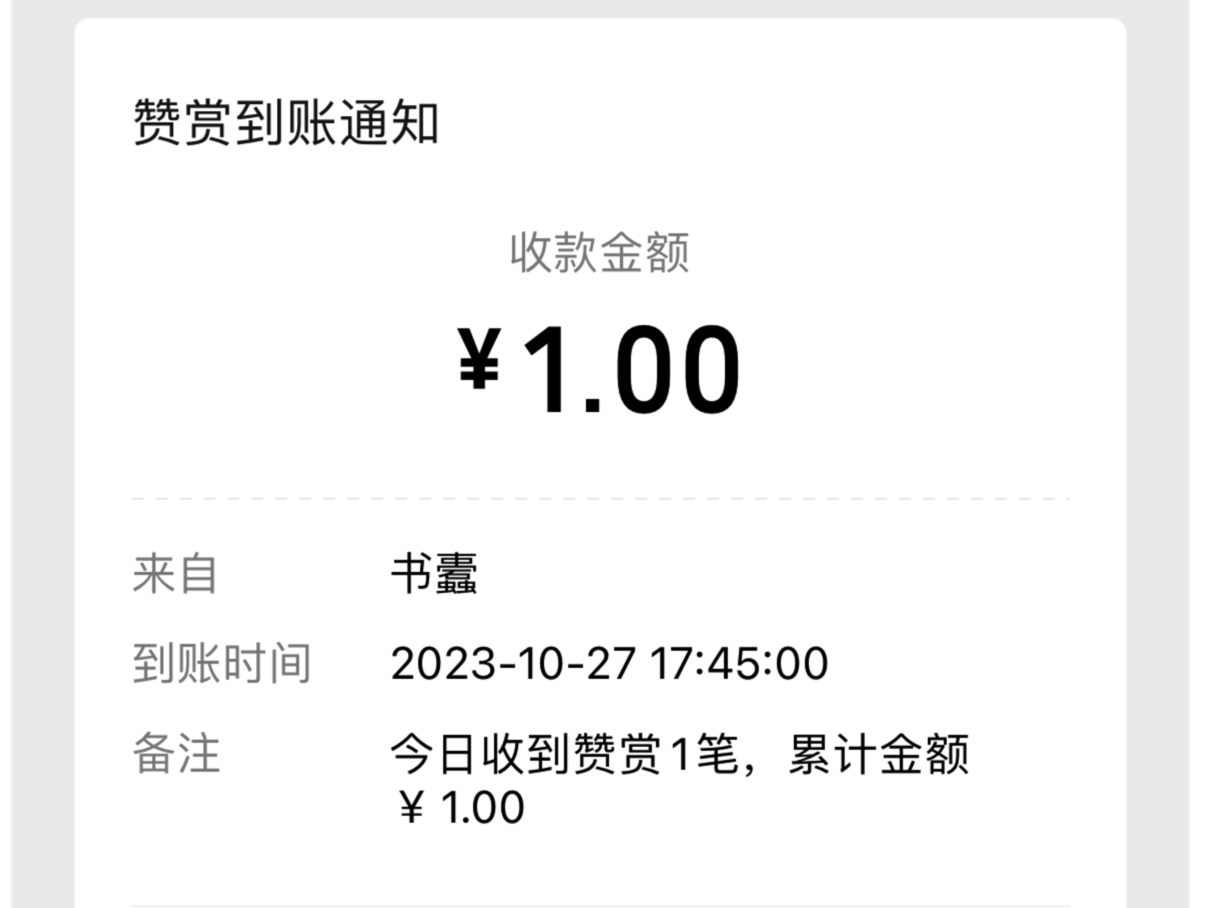The image size is (1208, 908).
Task: Click the 收款金额 label
Action: [x=599, y=252]
